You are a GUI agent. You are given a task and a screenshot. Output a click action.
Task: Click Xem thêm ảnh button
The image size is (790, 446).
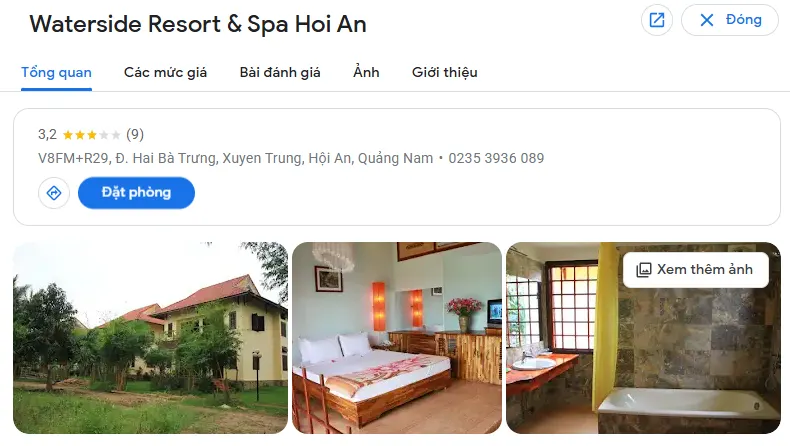coord(695,270)
